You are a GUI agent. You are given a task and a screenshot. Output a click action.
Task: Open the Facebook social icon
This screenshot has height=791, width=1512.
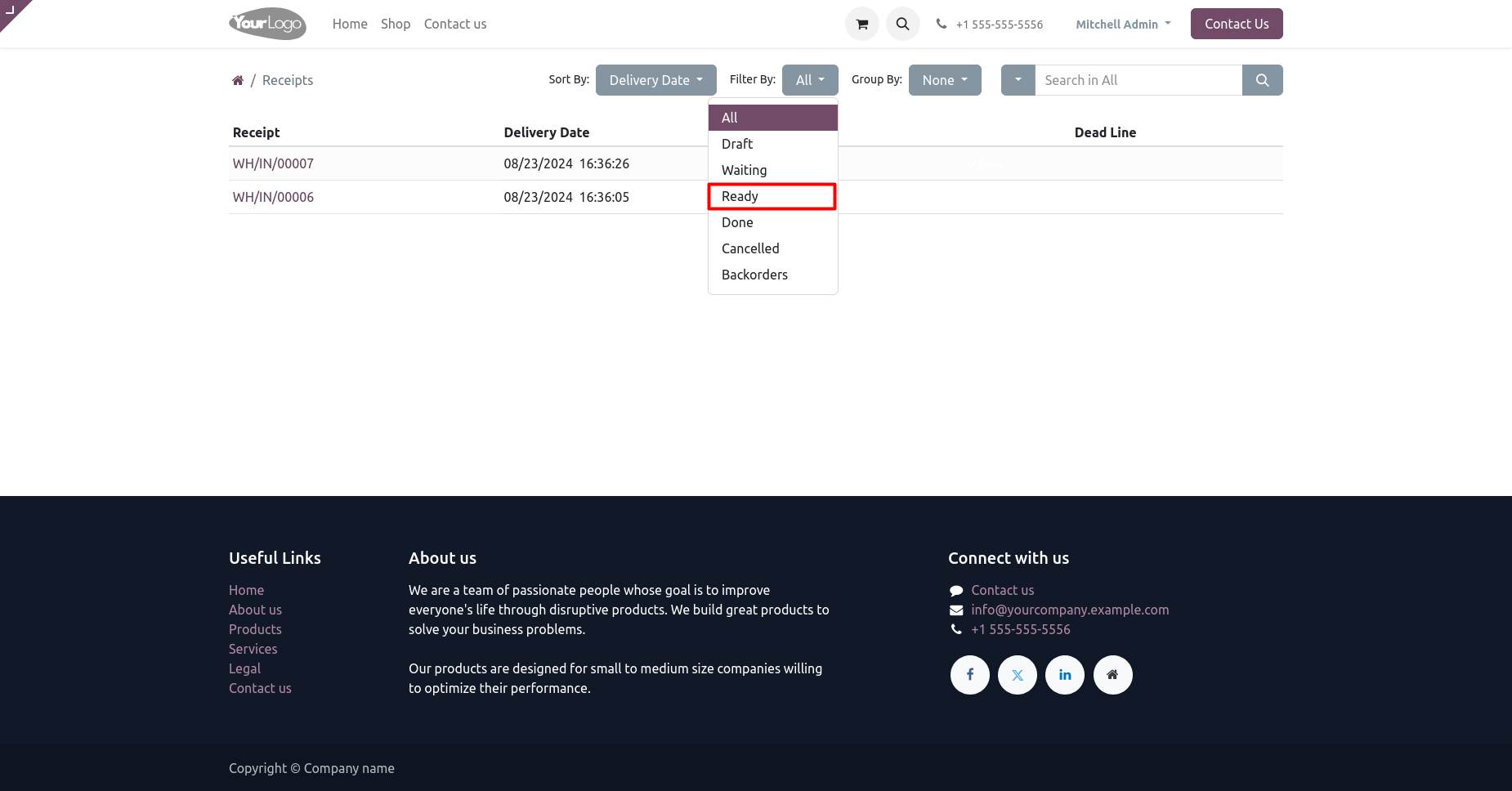(x=970, y=675)
